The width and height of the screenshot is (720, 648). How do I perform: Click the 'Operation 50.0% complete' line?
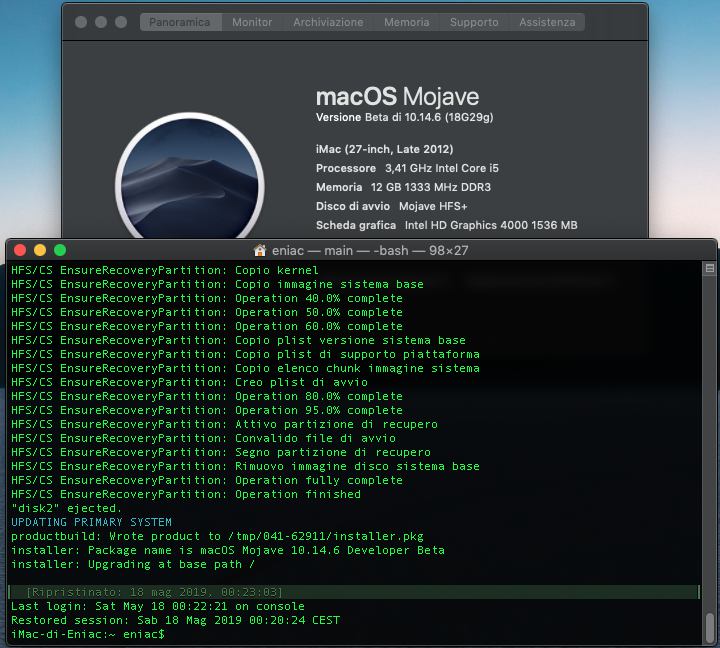207,312
